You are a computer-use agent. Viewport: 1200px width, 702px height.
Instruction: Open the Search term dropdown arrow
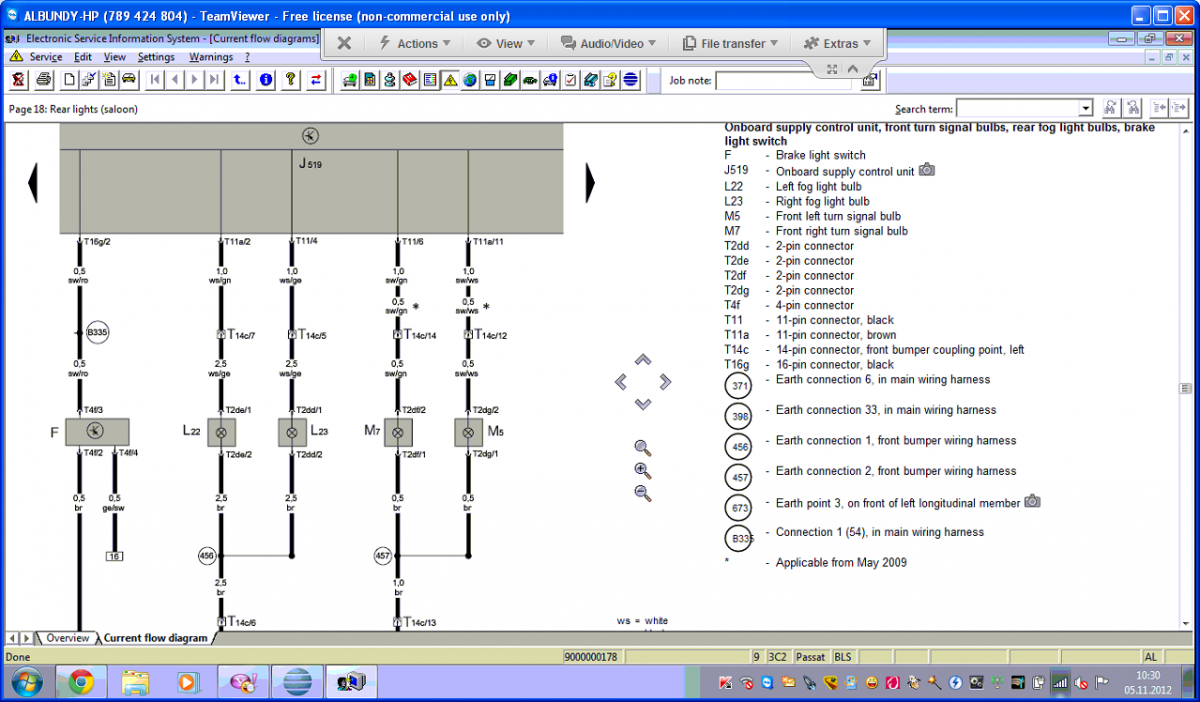1086,108
